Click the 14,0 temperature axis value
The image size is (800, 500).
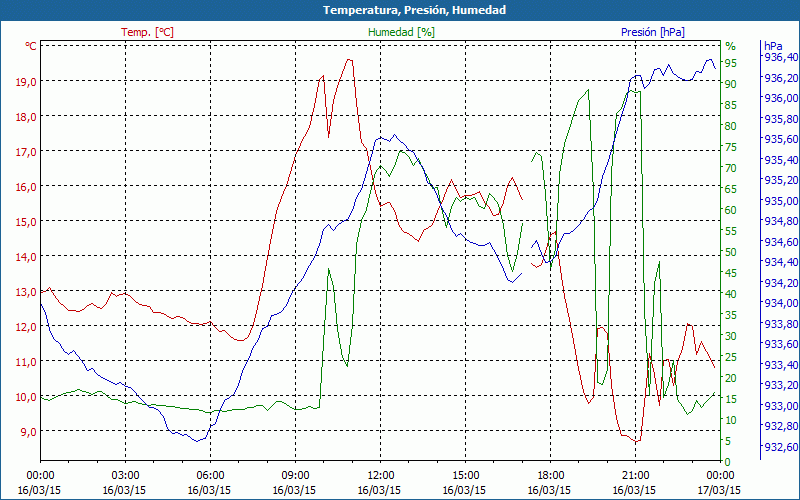click(26, 257)
